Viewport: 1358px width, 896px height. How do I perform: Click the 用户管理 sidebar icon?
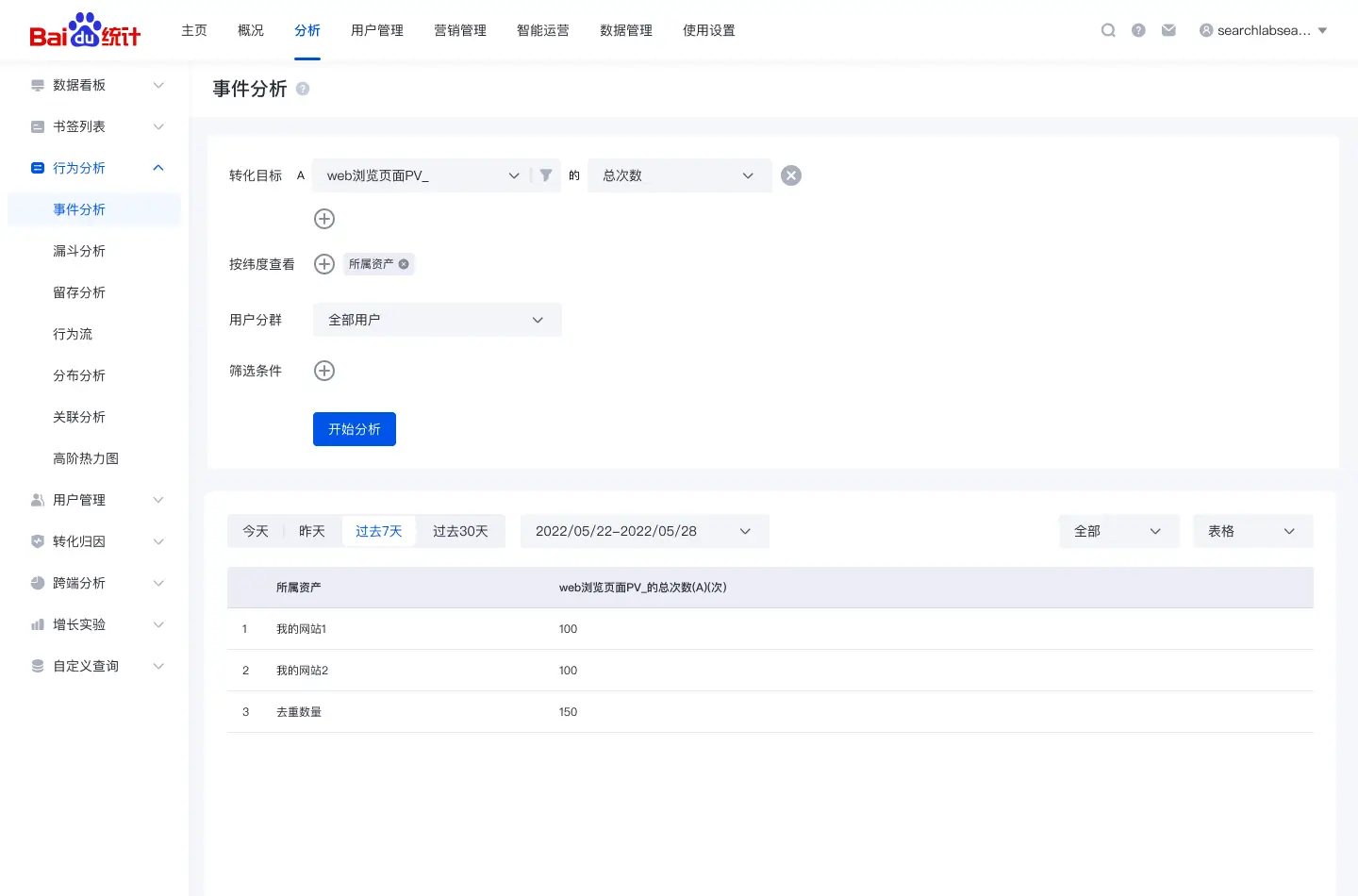pos(38,500)
